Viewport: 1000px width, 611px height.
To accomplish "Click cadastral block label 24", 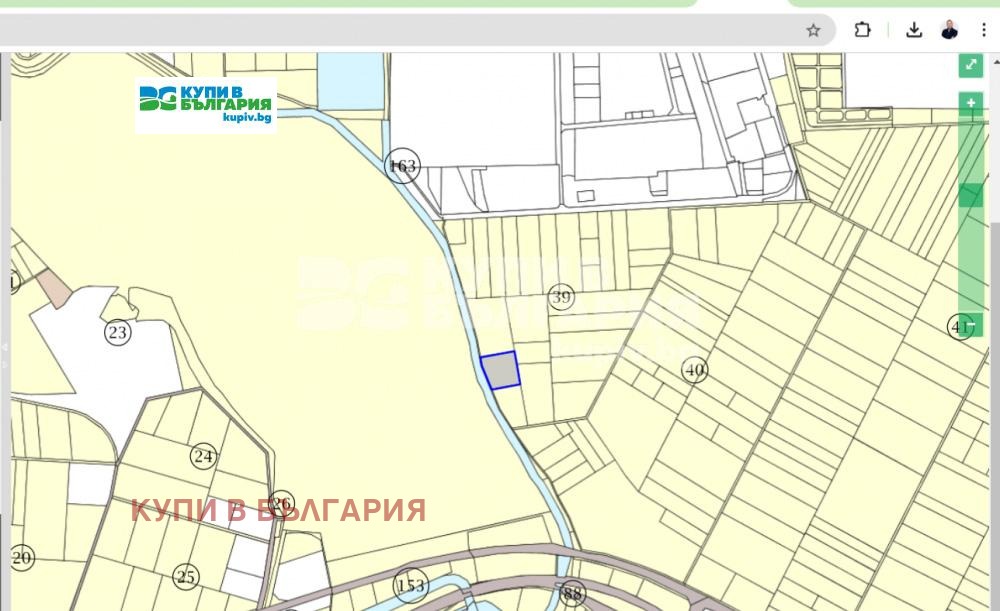I will coord(204,457).
